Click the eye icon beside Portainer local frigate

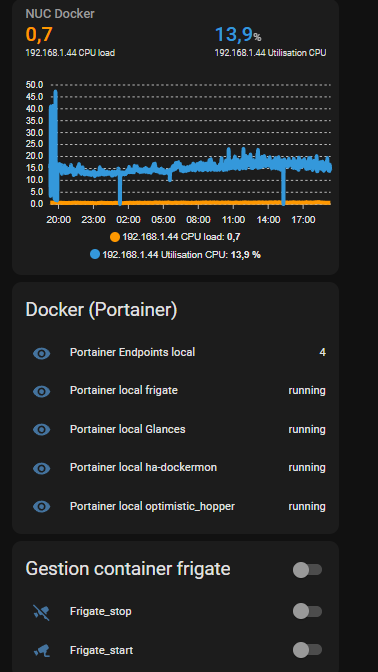coord(42,391)
